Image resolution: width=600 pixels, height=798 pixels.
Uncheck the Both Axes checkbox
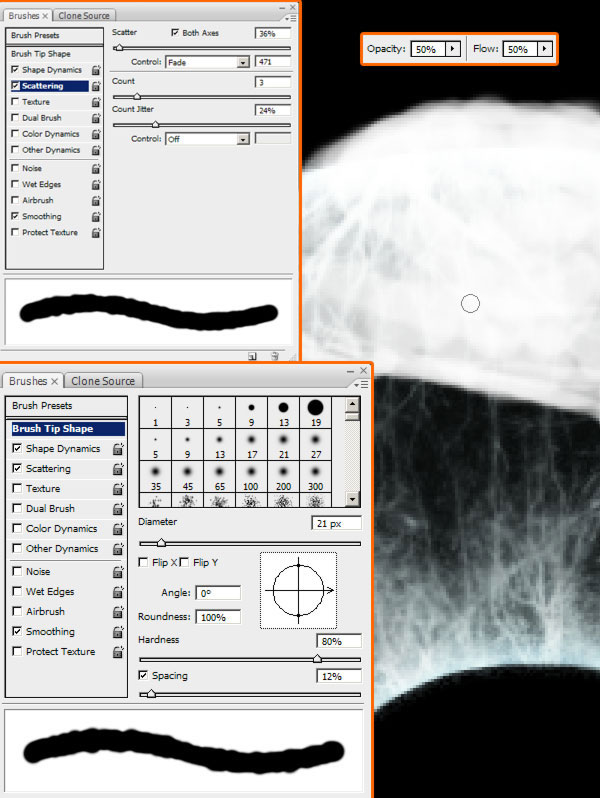pos(176,33)
